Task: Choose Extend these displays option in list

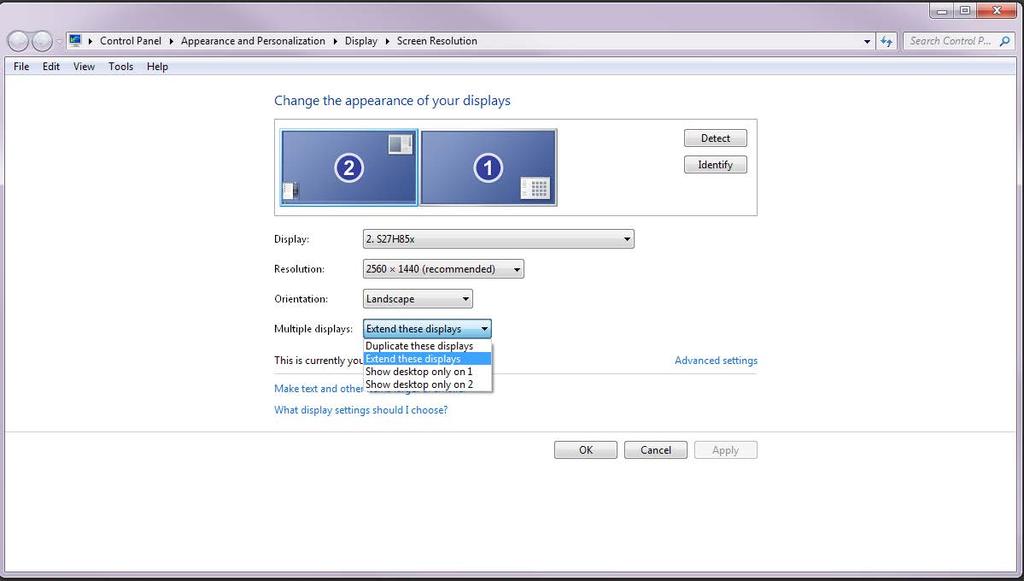Action: (x=427, y=358)
